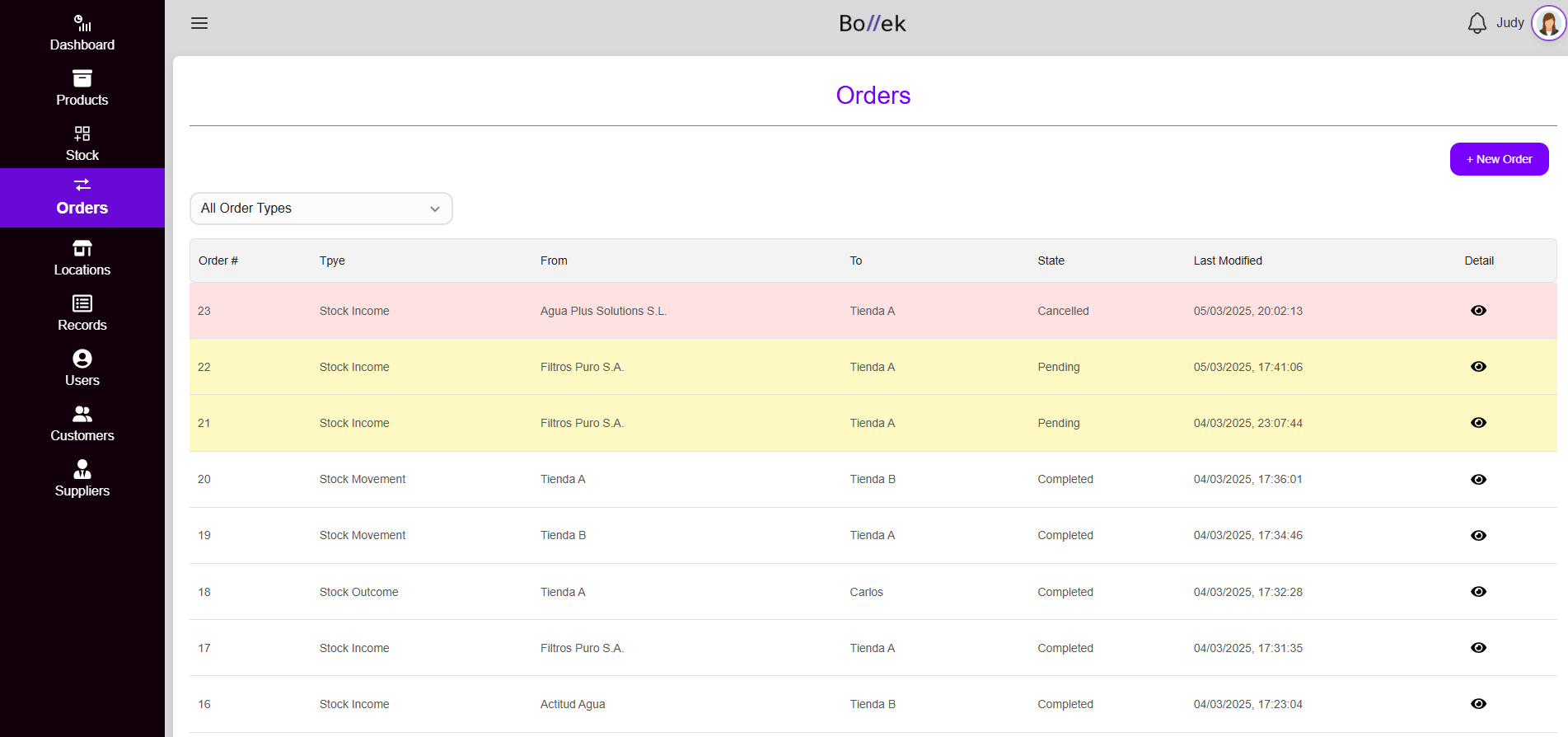Open detail eye for order 18
Viewport: 1568px width, 737px height.
coord(1478,592)
